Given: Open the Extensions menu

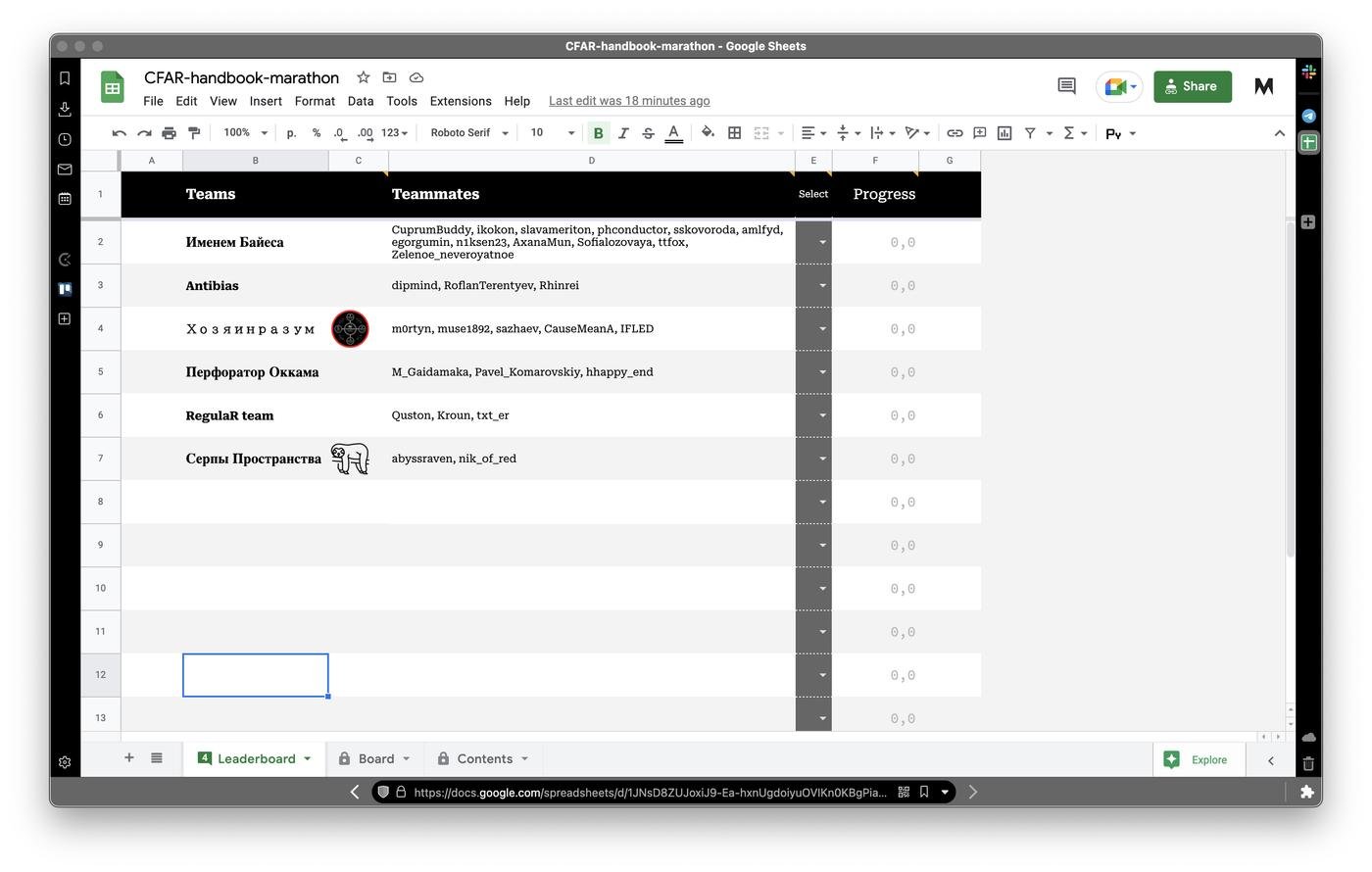Looking at the screenshot, I should [x=460, y=101].
